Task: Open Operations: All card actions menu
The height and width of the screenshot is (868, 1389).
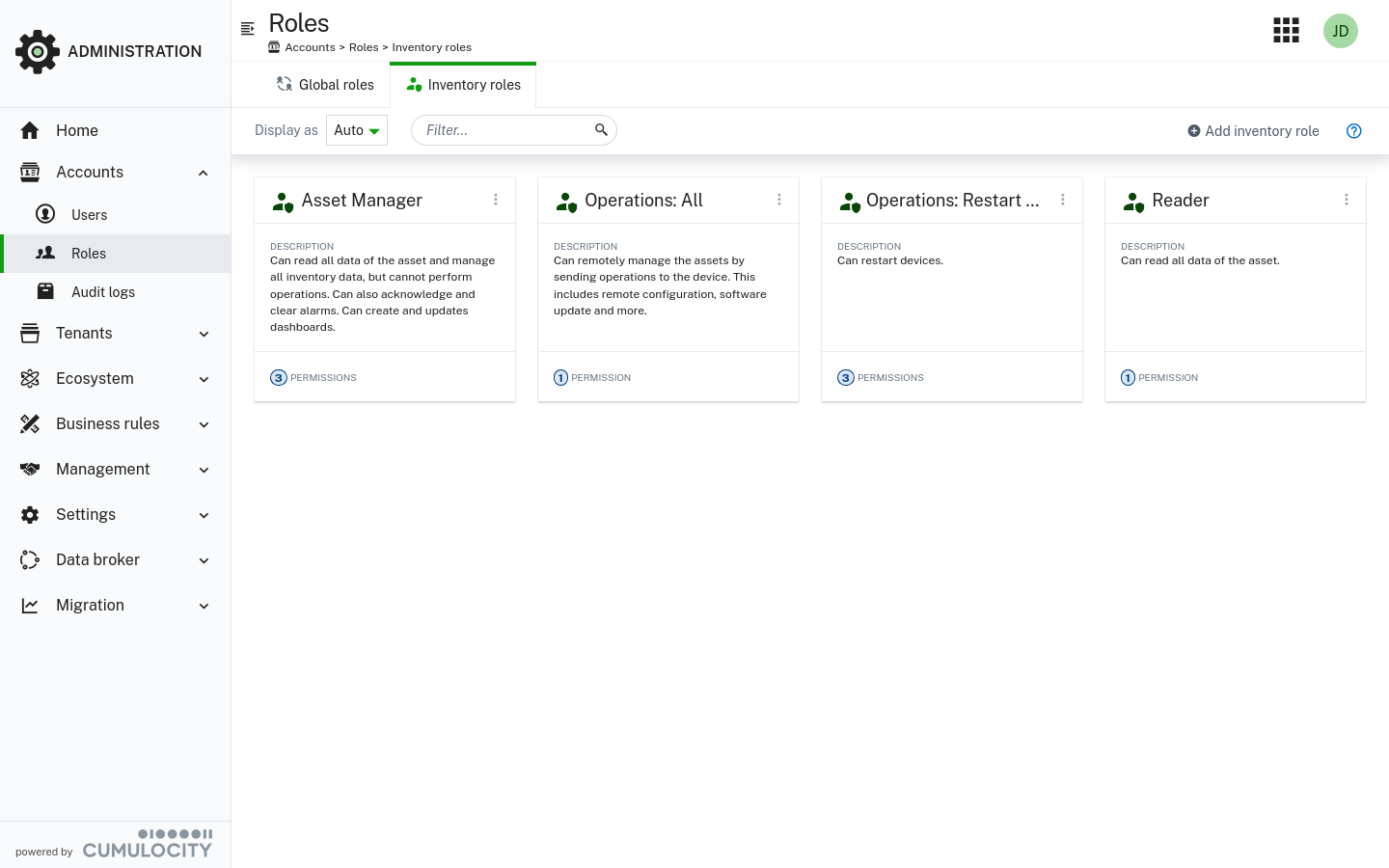Action: [779, 200]
